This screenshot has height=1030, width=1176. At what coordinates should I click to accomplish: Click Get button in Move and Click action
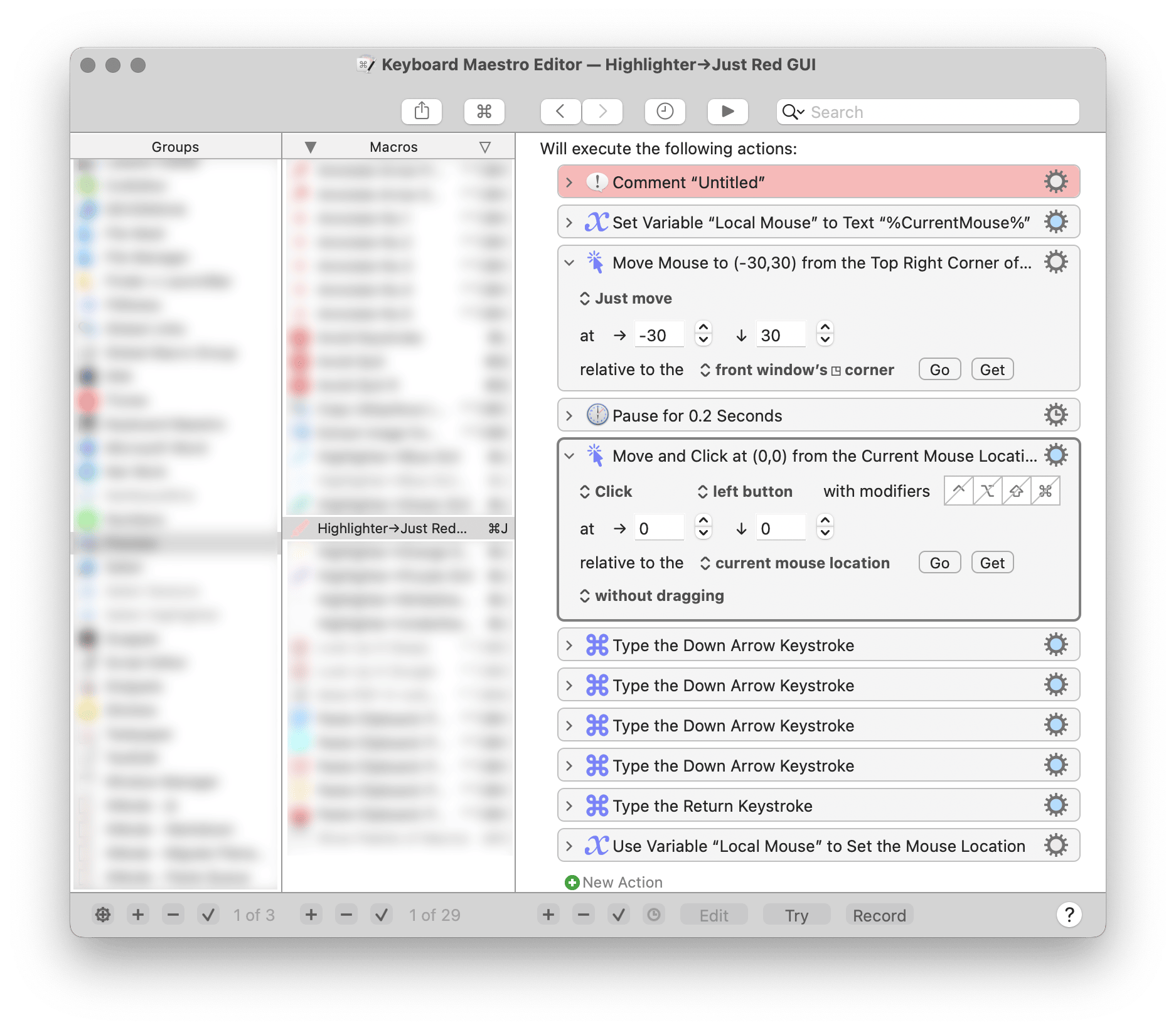tap(992, 563)
